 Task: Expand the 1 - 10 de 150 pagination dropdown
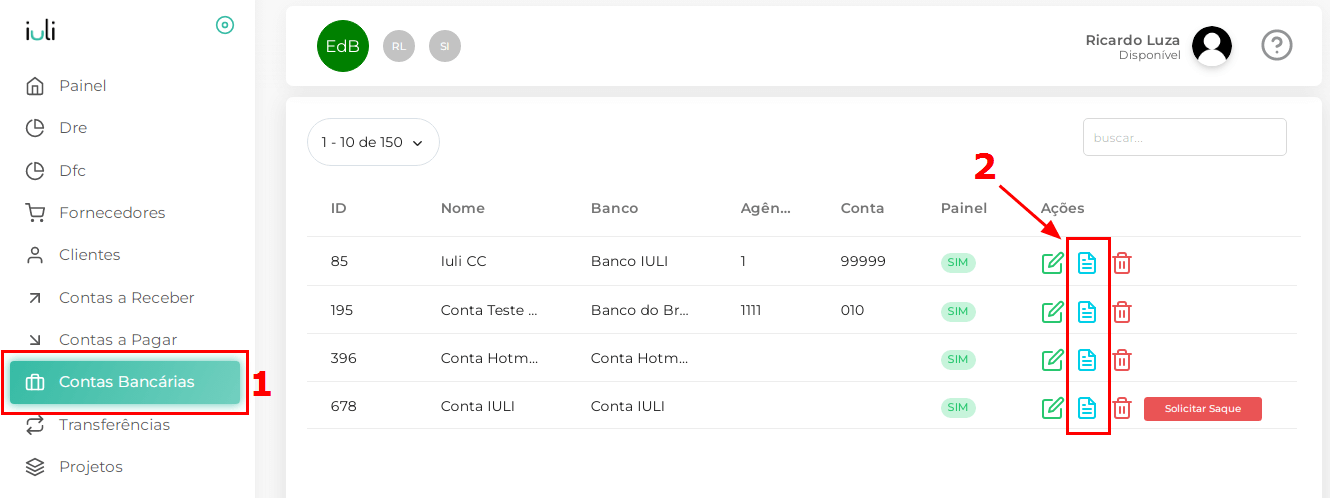[373, 142]
